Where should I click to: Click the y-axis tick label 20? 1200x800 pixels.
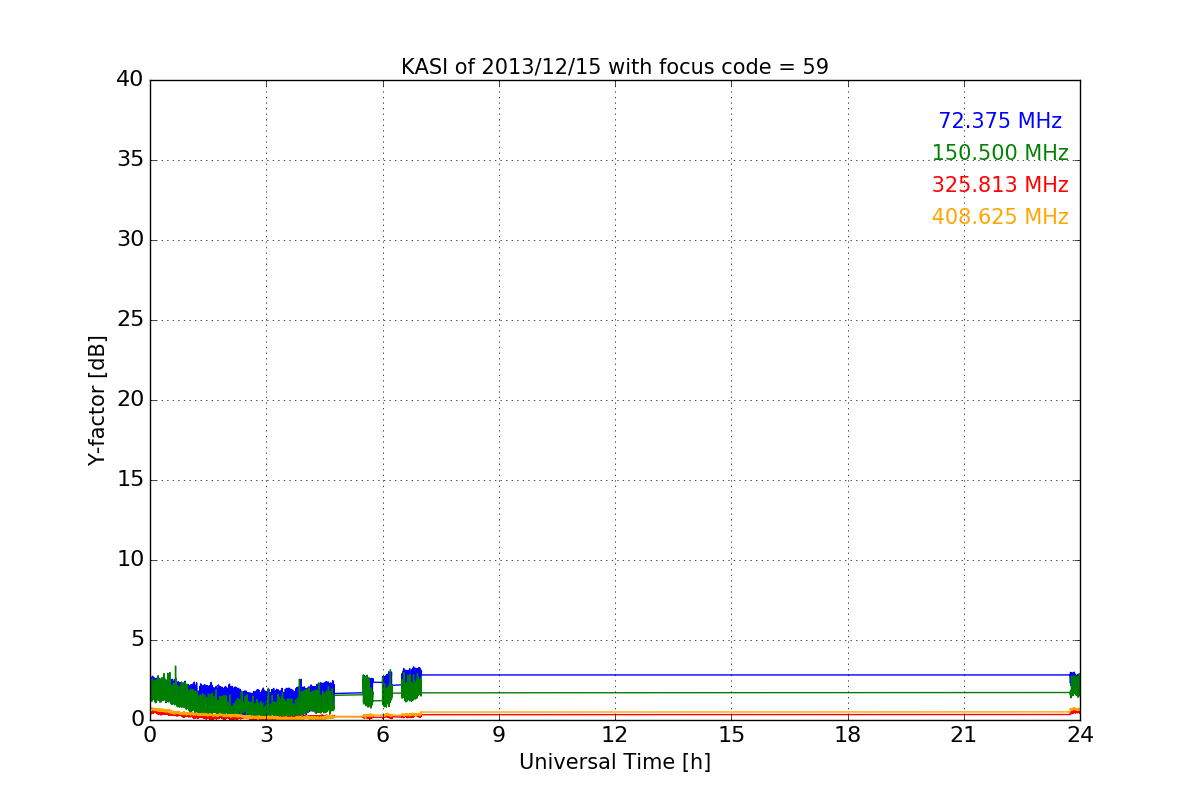click(x=130, y=400)
